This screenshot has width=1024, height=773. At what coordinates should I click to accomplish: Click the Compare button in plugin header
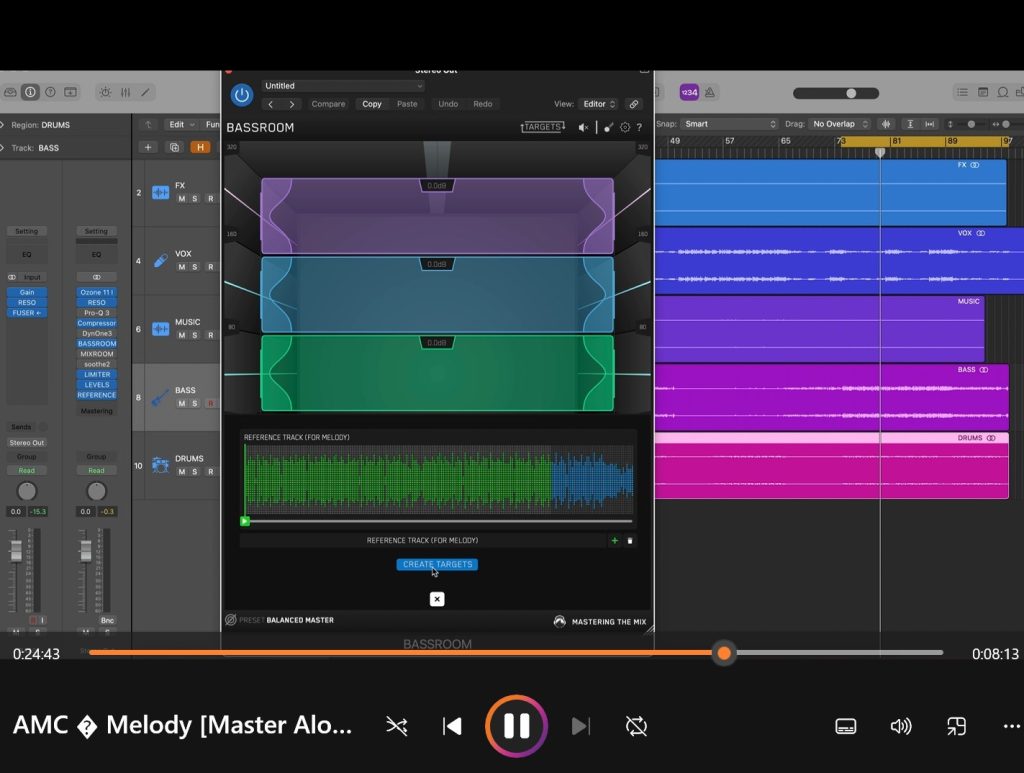328,104
